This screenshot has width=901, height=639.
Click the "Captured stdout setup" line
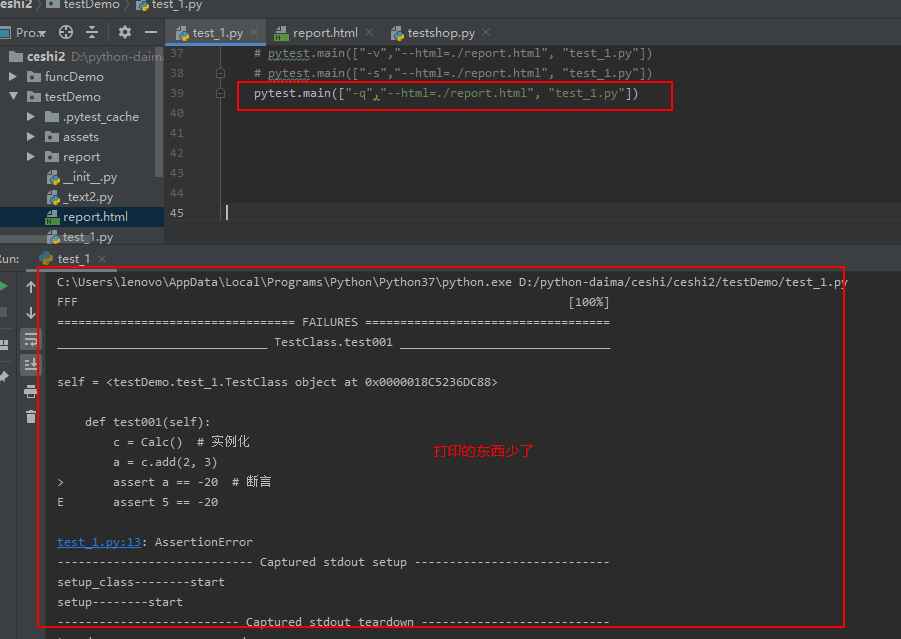(x=333, y=562)
